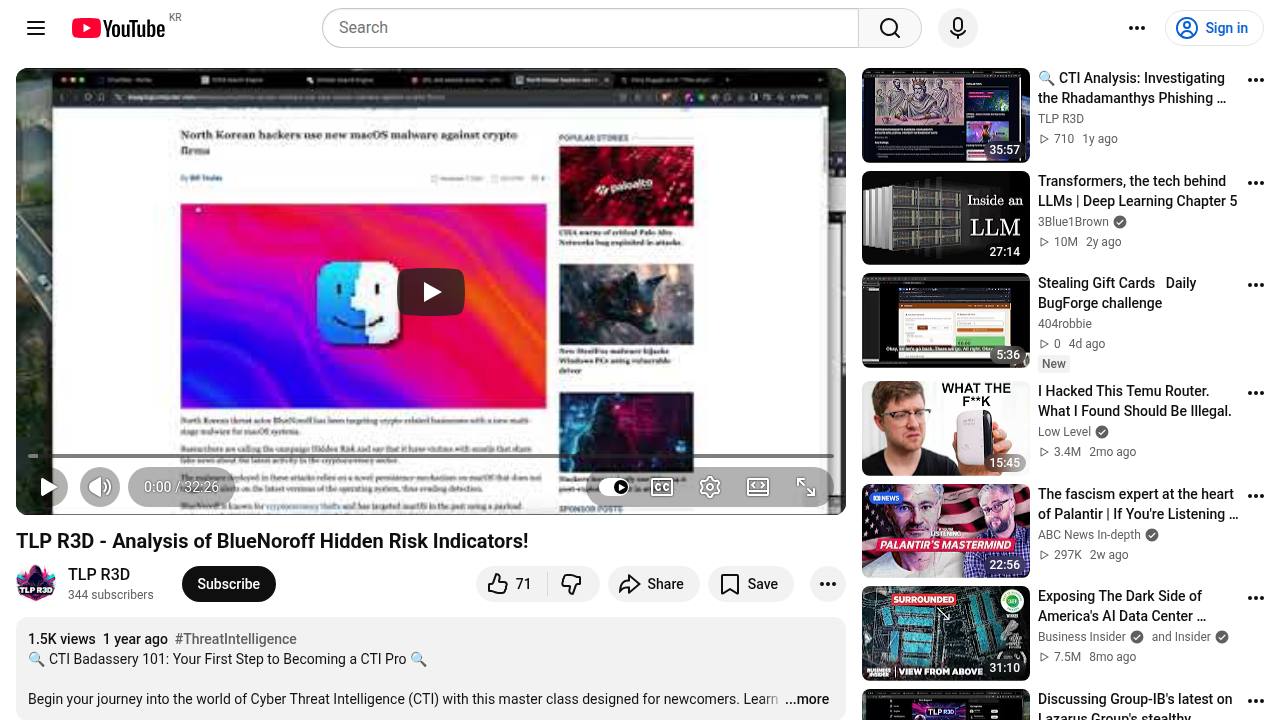Open options for Group-IB Lazarus video
The width and height of the screenshot is (1280, 720).
[1256, 701]
